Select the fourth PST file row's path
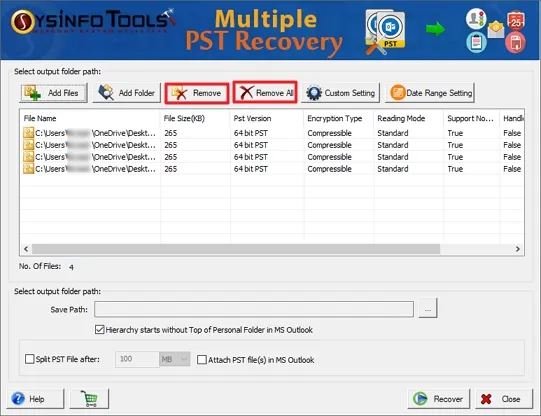 coord(95,169)
